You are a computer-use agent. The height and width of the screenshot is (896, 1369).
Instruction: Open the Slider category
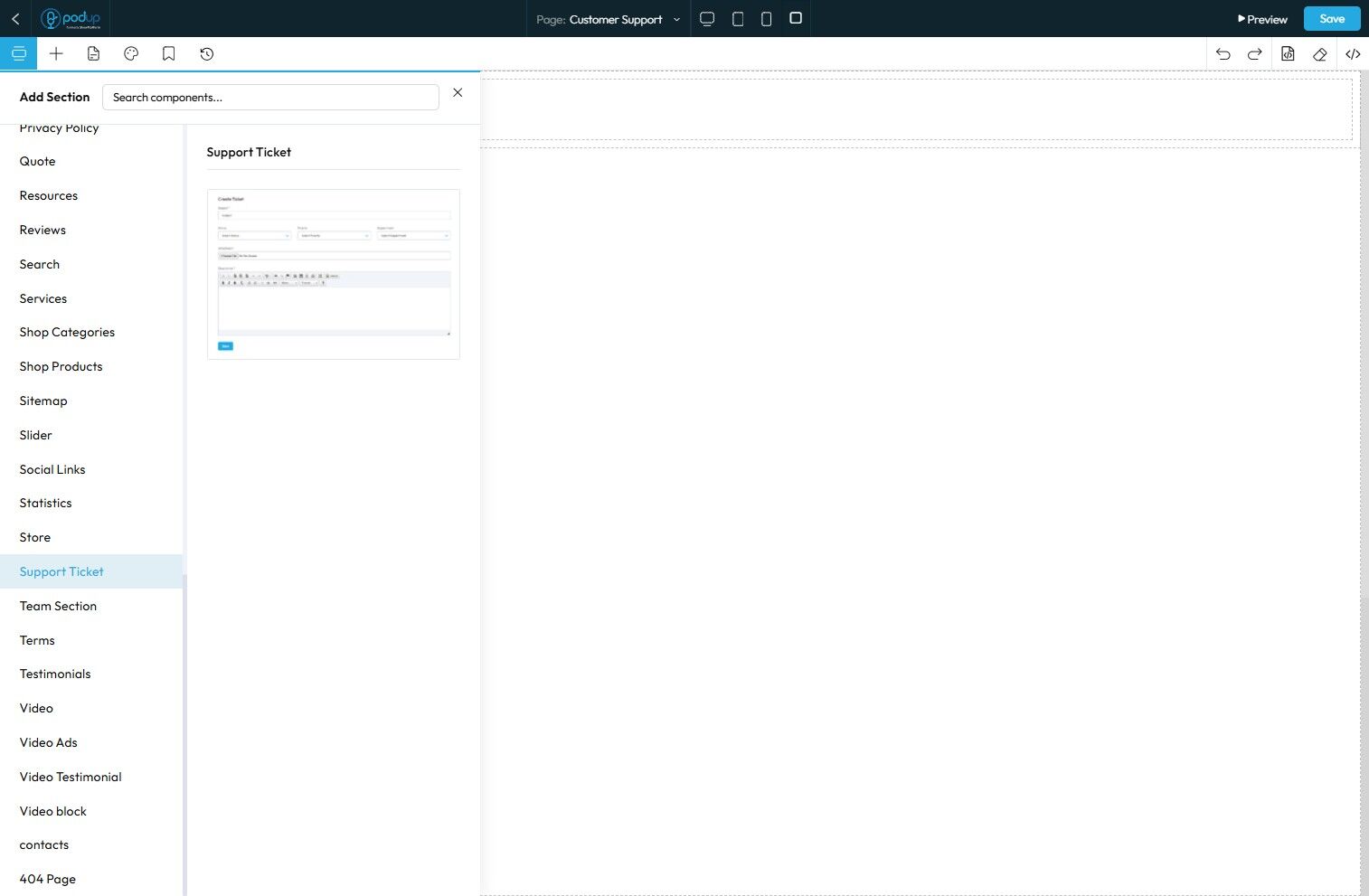(35, 435)
